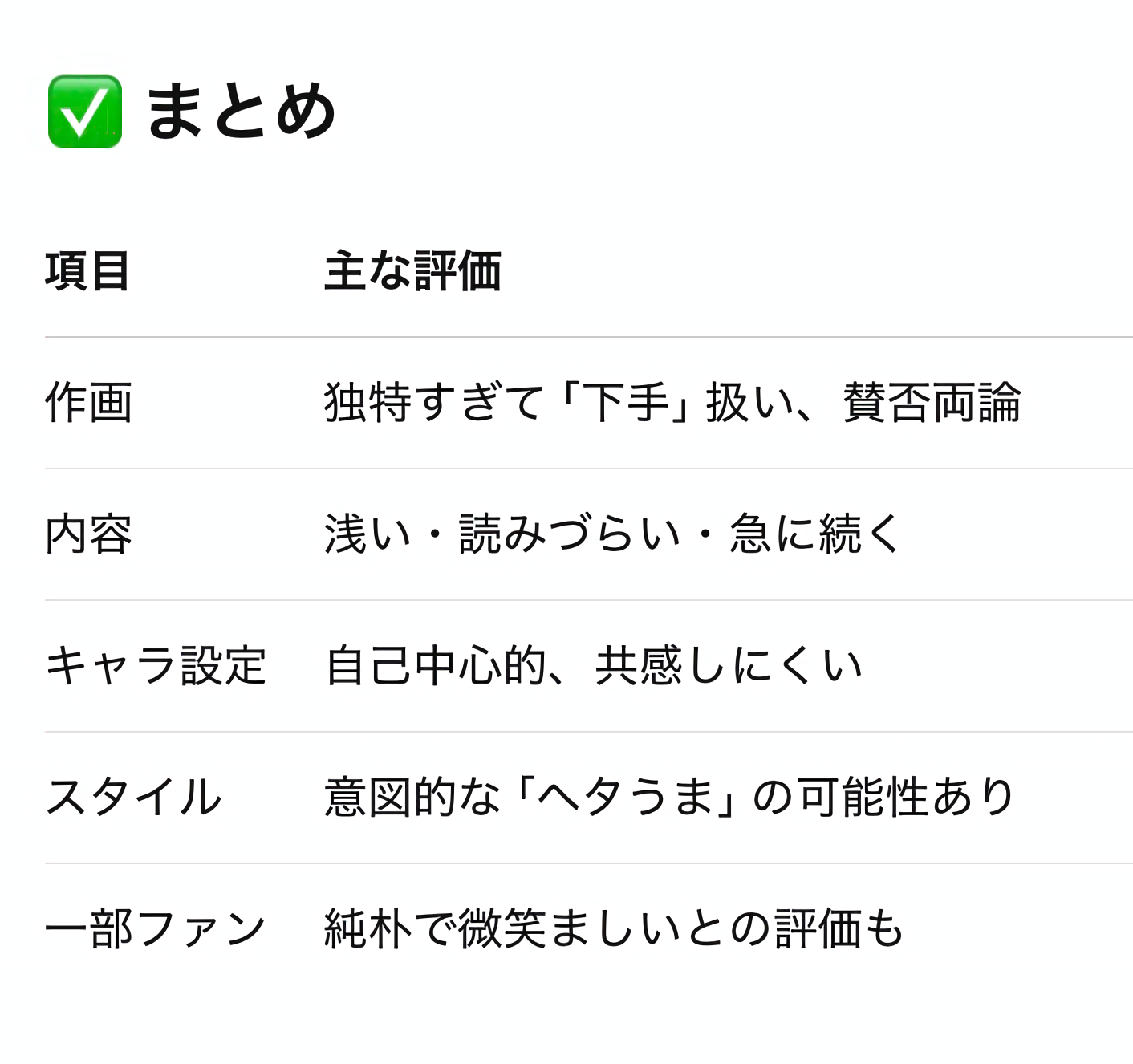The width and height of the screenshot is (1133, 1064).
Task: Select the 作画 row label
Action: pyautogui.click(x=88, y=402)
